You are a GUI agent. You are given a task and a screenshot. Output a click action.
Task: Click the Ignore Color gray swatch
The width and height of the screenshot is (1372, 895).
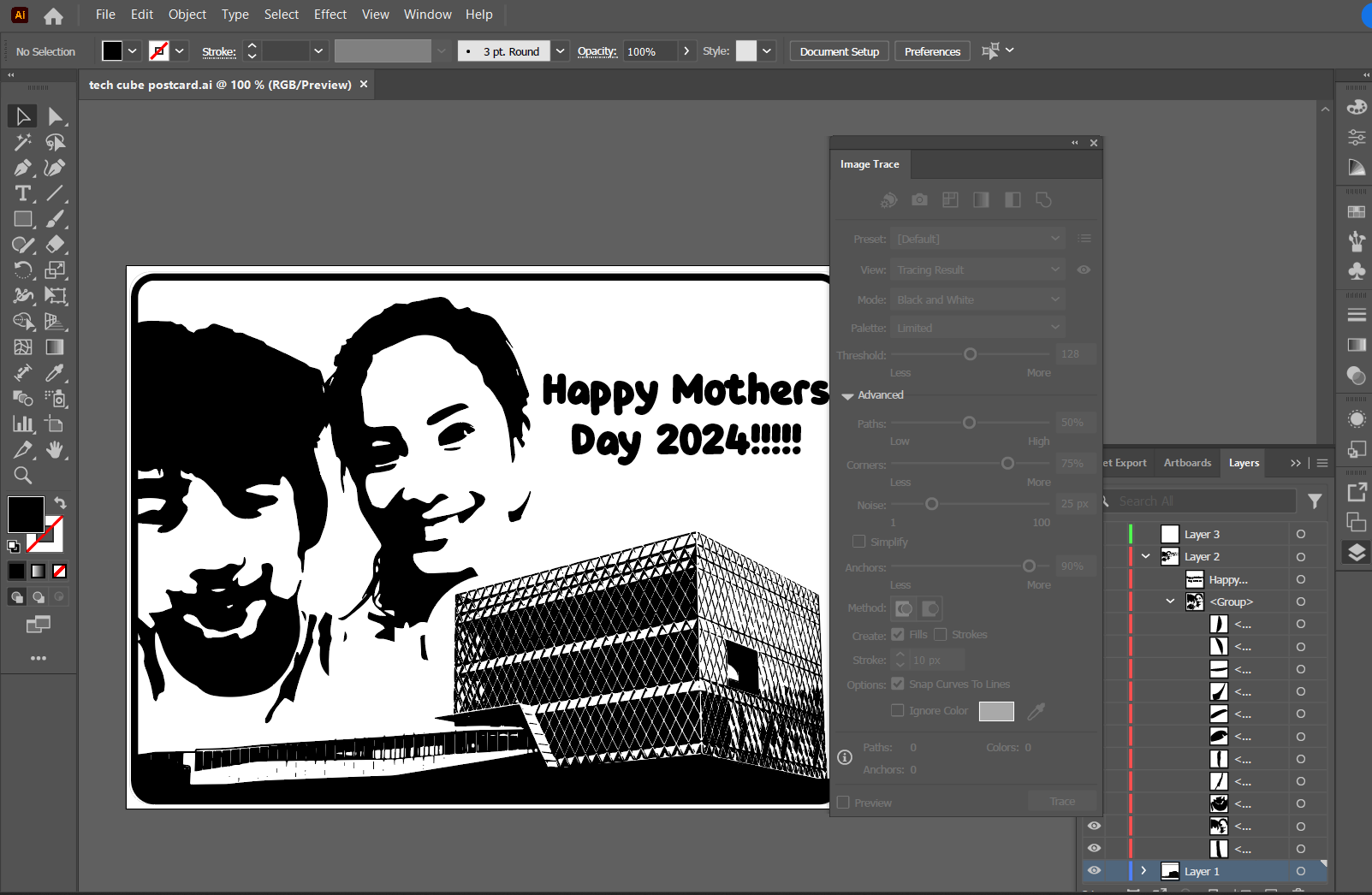[996, 711]
